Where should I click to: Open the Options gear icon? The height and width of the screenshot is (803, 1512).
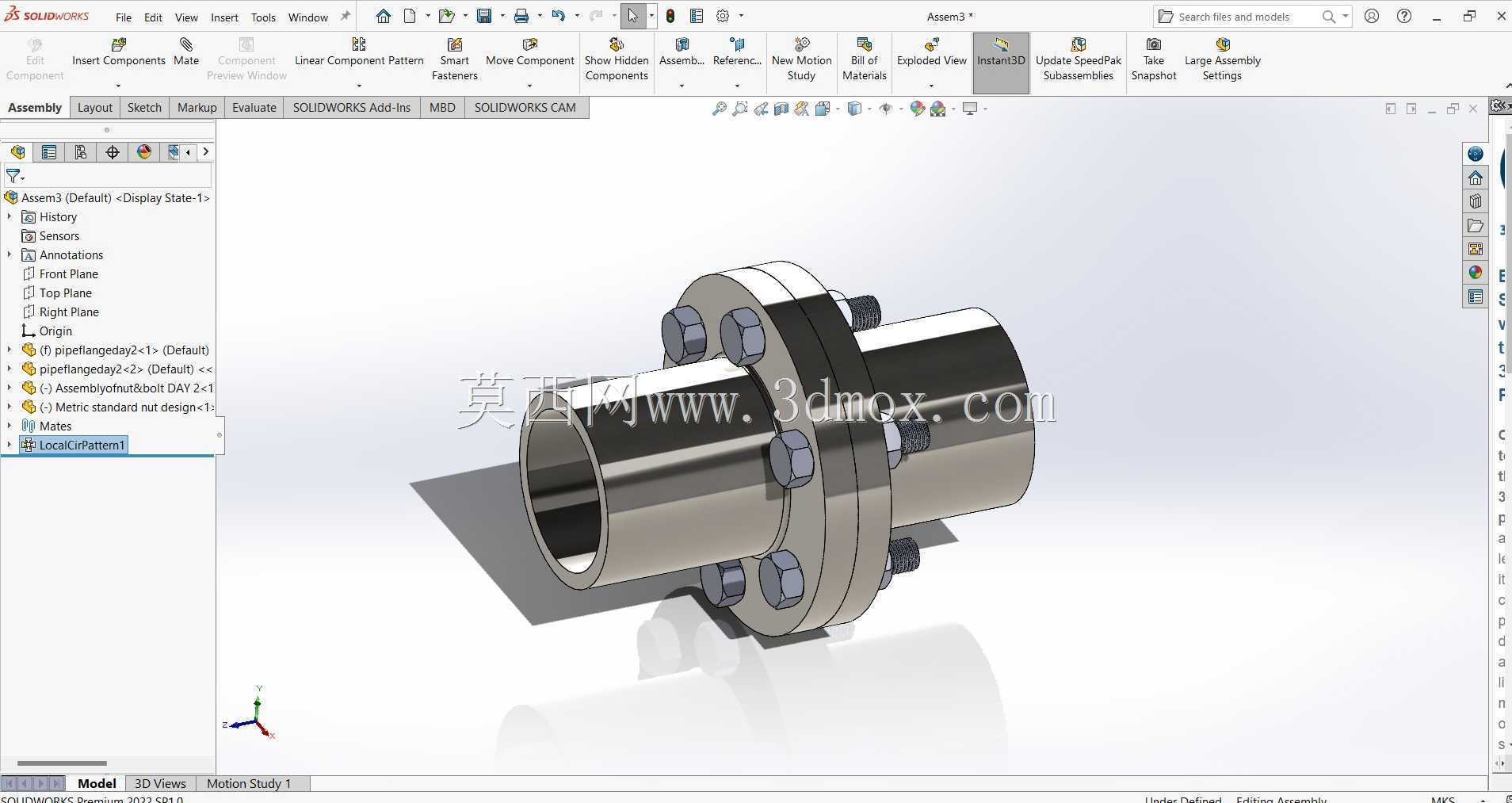pyautogui.click(x=723, y=16)
